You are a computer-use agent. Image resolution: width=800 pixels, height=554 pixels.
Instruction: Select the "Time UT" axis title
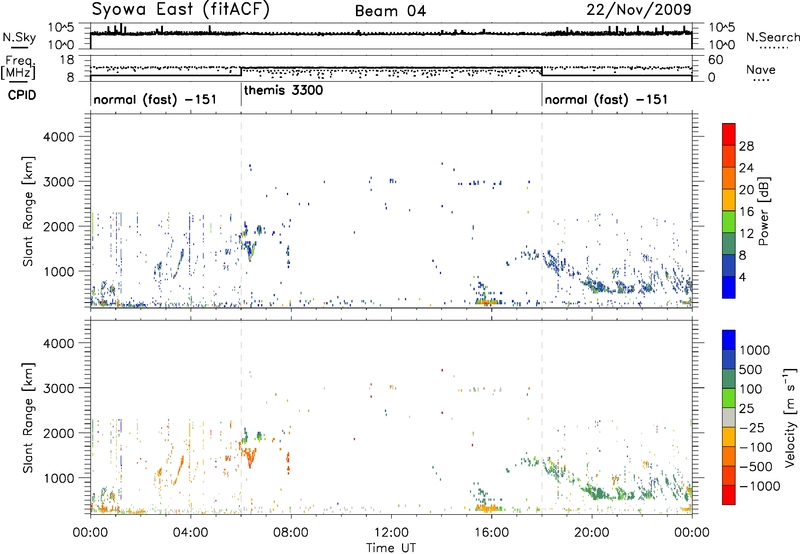point(391,548)
